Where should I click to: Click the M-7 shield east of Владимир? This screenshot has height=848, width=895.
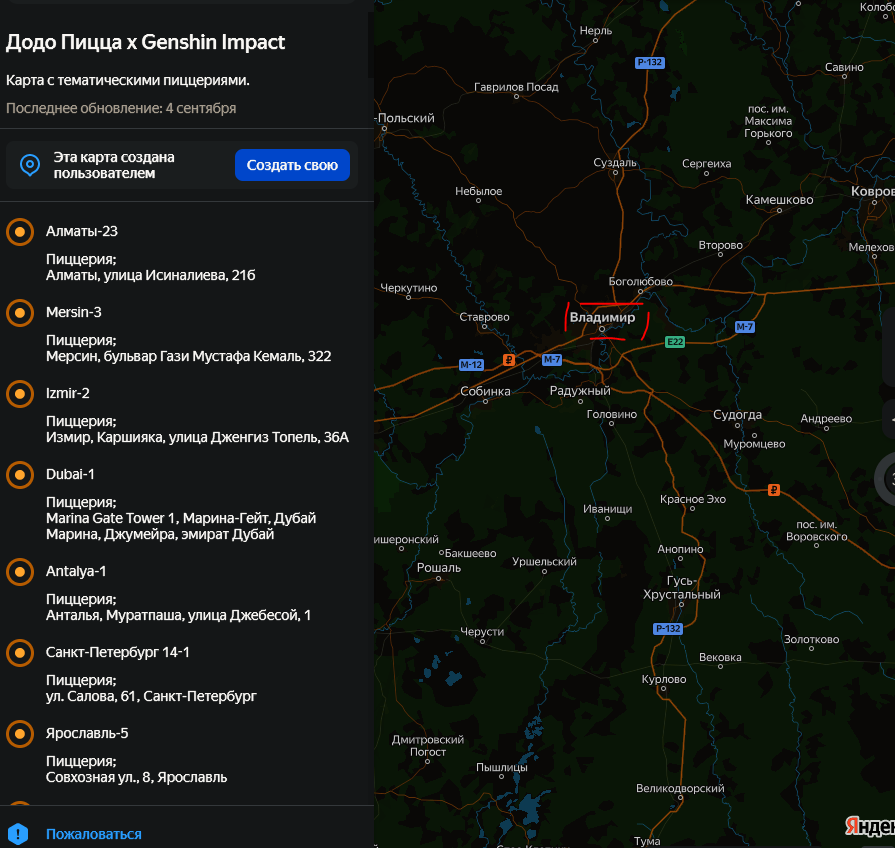tap(744, 327)
